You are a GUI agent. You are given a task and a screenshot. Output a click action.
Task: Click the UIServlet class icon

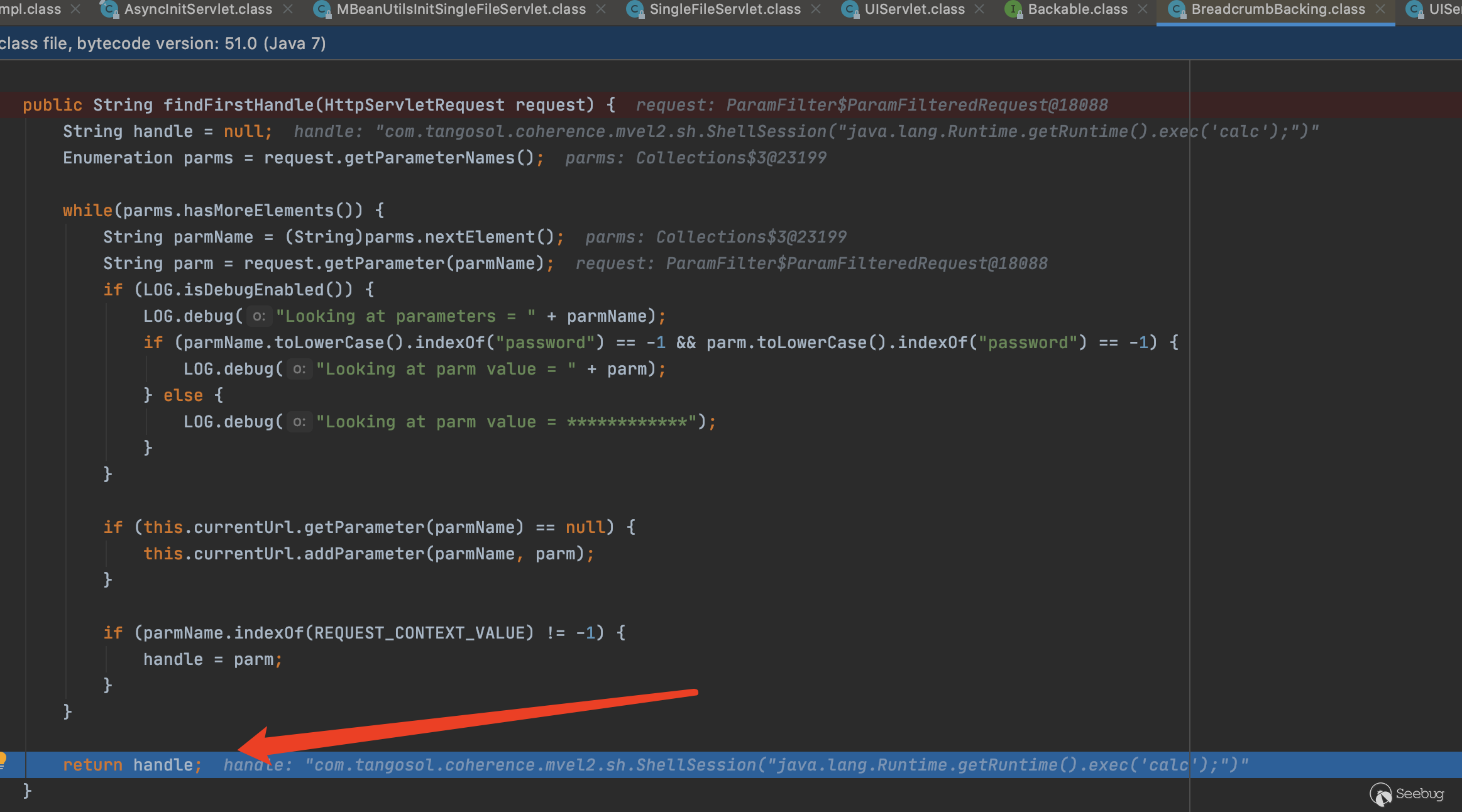[850, 9]
